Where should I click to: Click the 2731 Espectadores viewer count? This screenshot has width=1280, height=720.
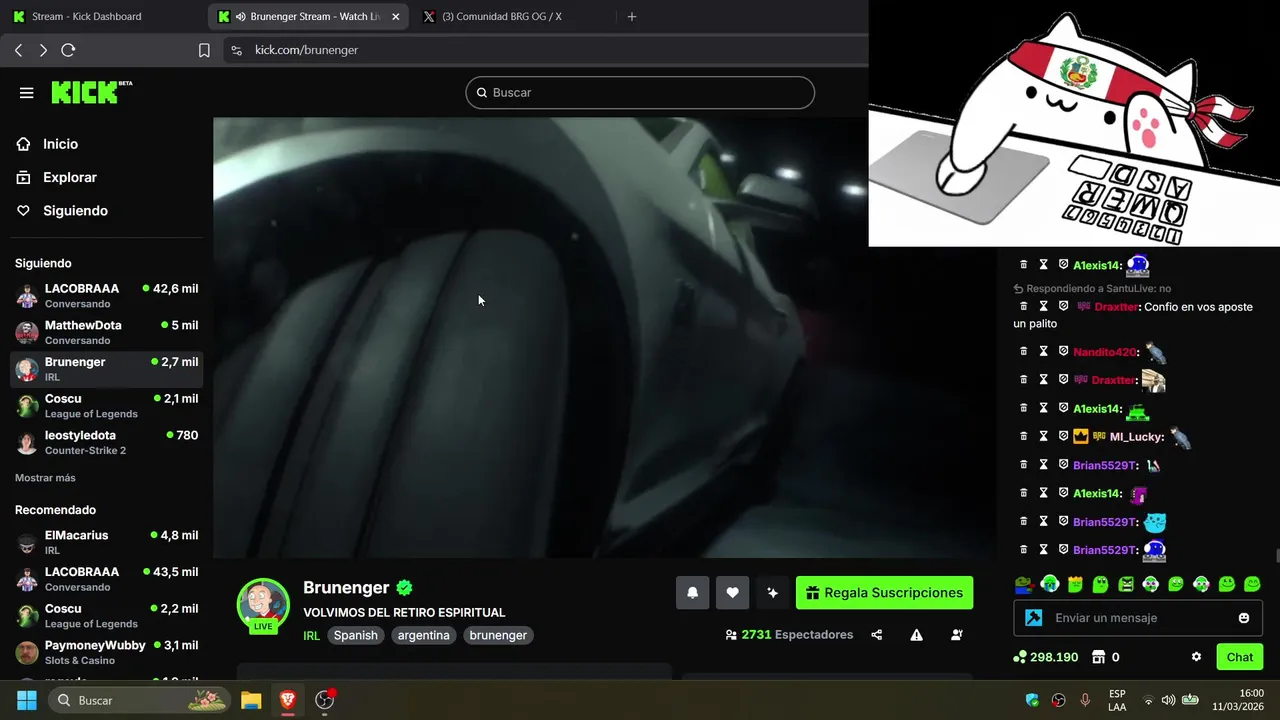[790, 635]
